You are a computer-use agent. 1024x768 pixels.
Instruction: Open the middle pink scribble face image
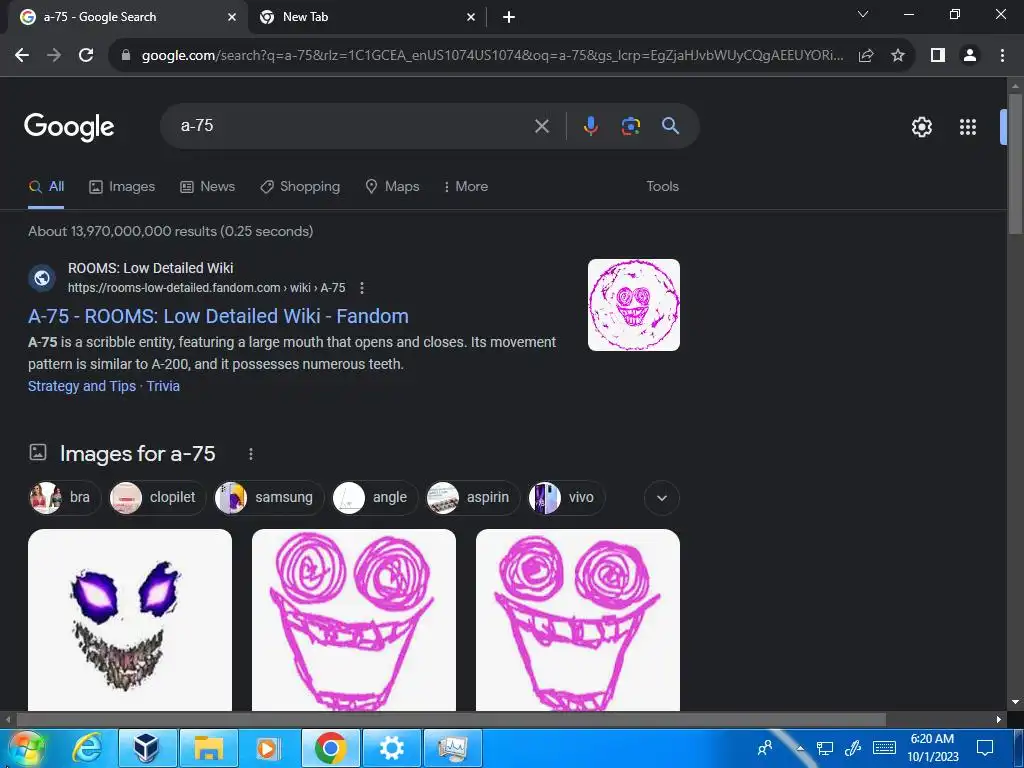point(354,620)
